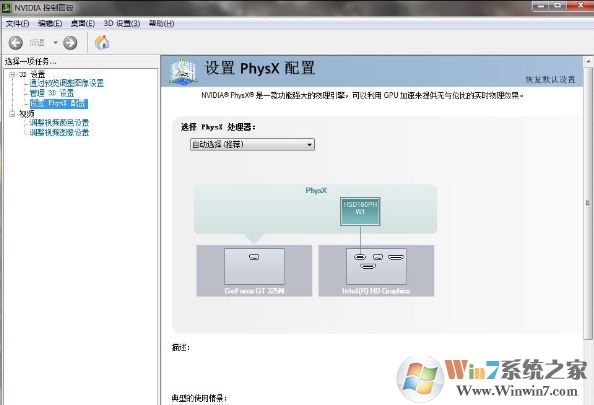Click the connector icon on GeForce card
Screen dimensions: 594x405
(x=254, y=257)
